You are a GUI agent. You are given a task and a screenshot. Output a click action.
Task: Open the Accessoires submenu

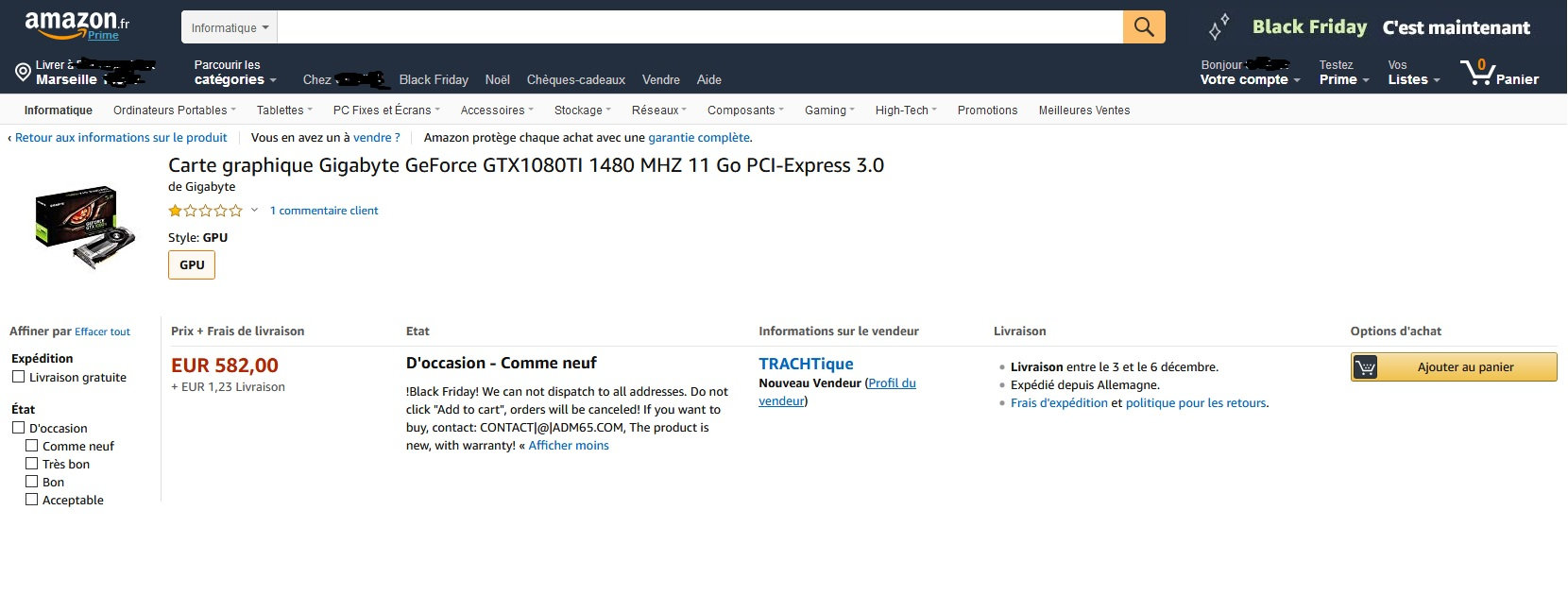tap(497, 110)
